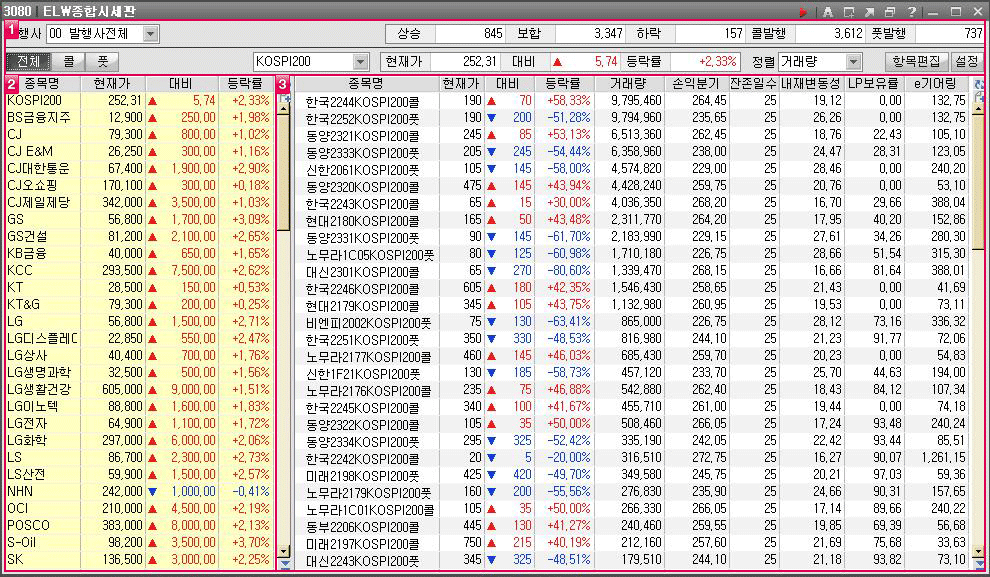Select 신한2061KOSPI200풋 row
The image size is (990, 577).
(631, 169)
